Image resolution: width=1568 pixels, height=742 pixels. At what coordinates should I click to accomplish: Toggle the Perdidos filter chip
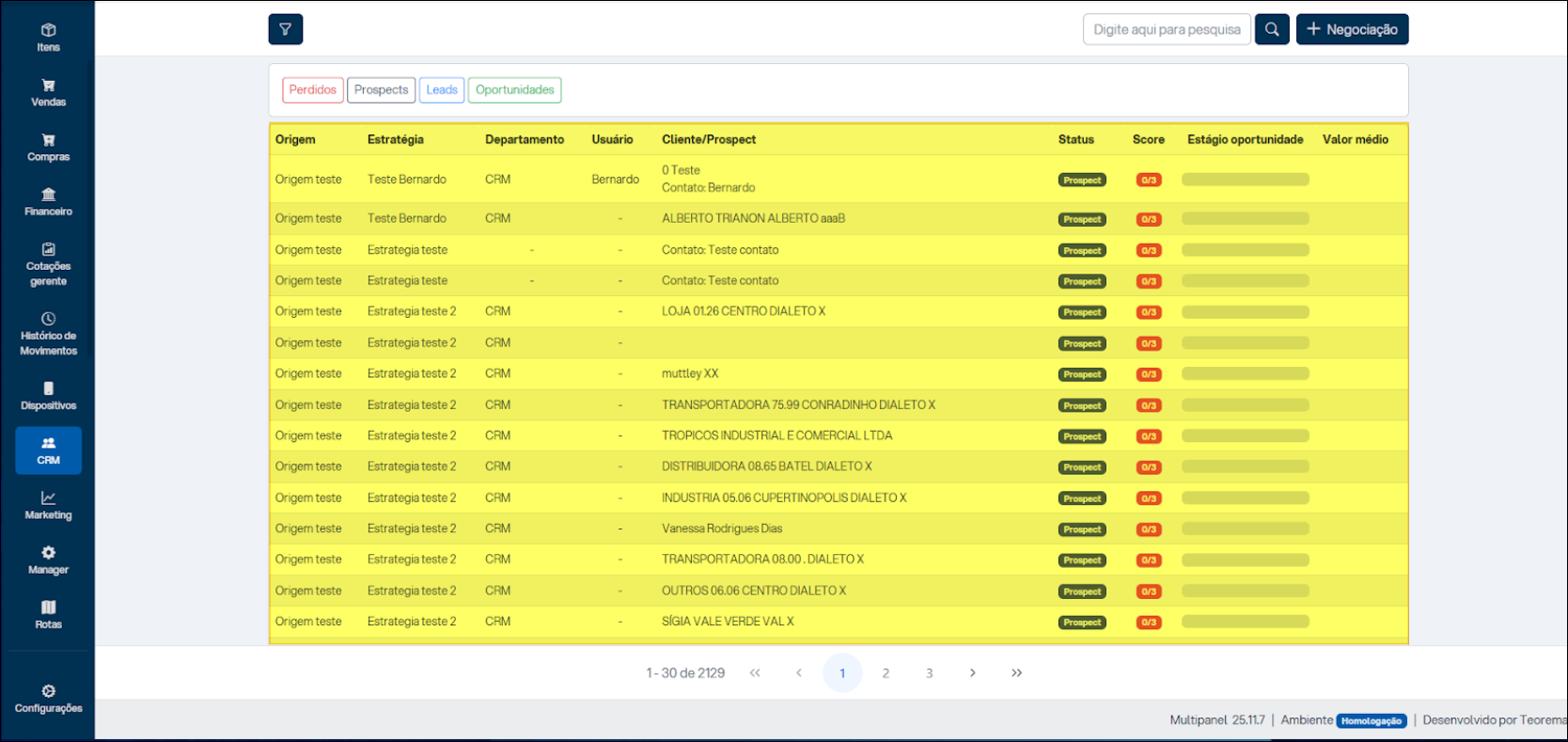coord(312,90)
